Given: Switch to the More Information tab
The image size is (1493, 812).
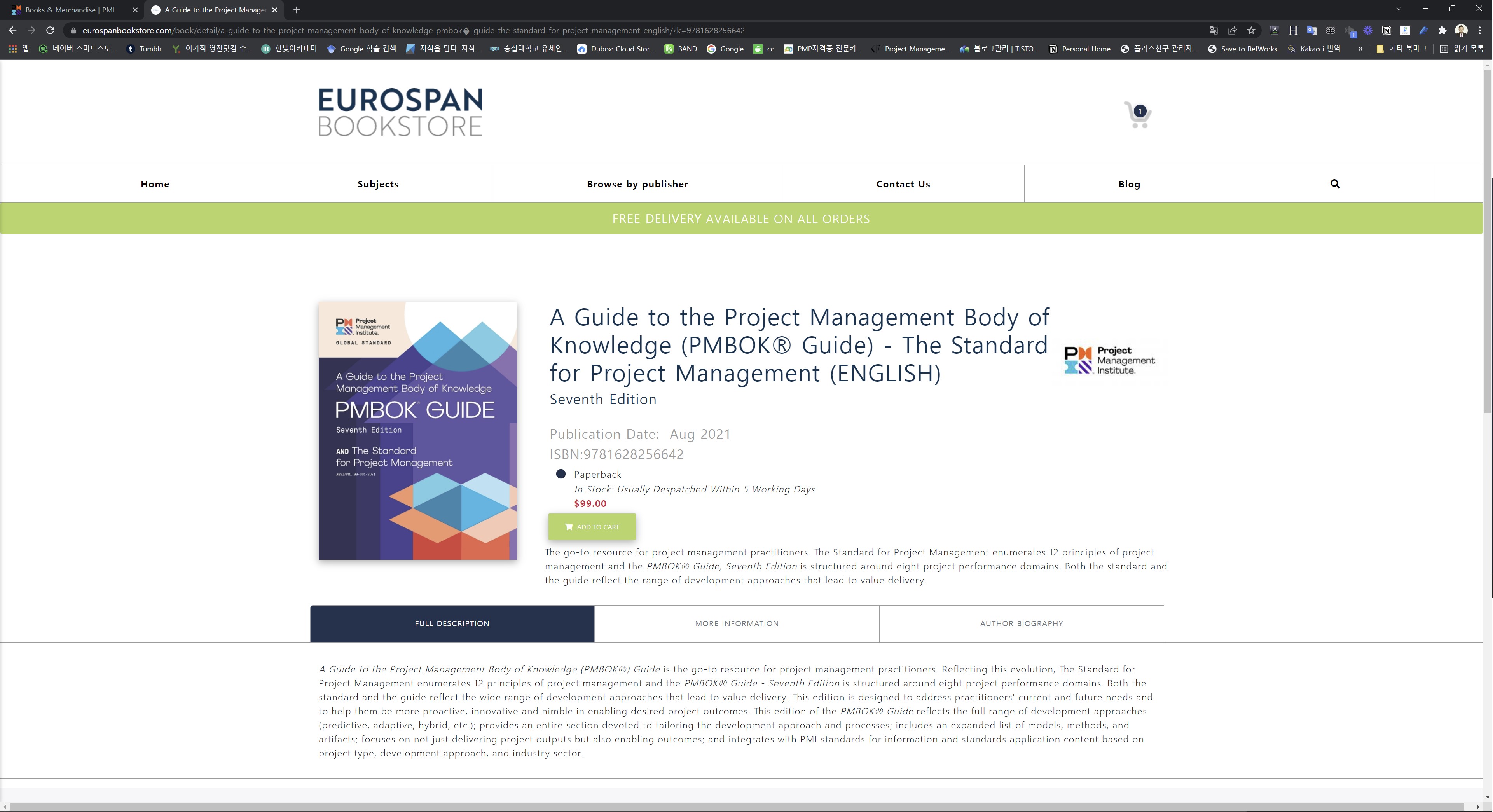Looking at the screenshot, I should [x=737, y=623].
